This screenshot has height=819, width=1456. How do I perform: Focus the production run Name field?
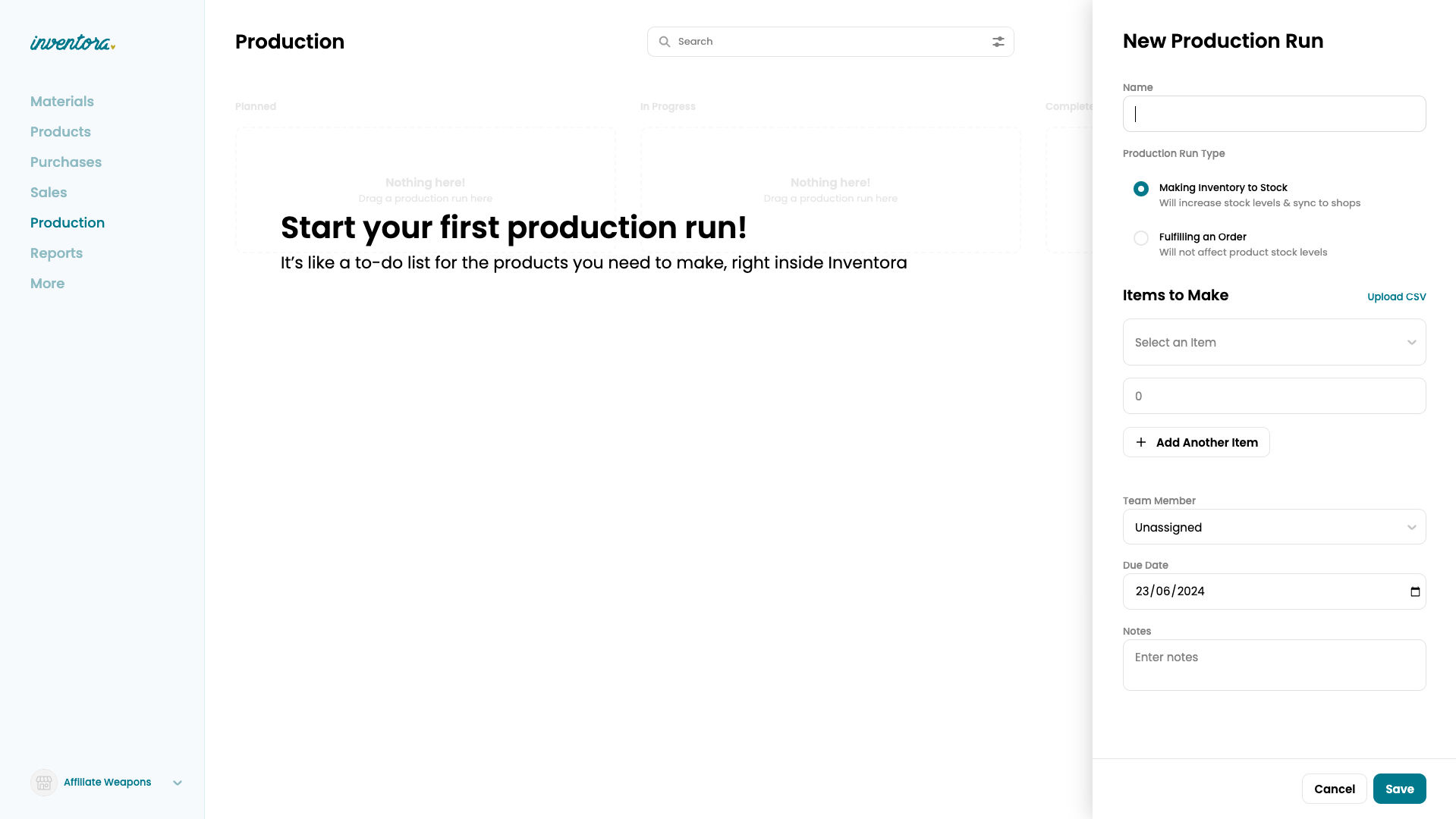1274,114
